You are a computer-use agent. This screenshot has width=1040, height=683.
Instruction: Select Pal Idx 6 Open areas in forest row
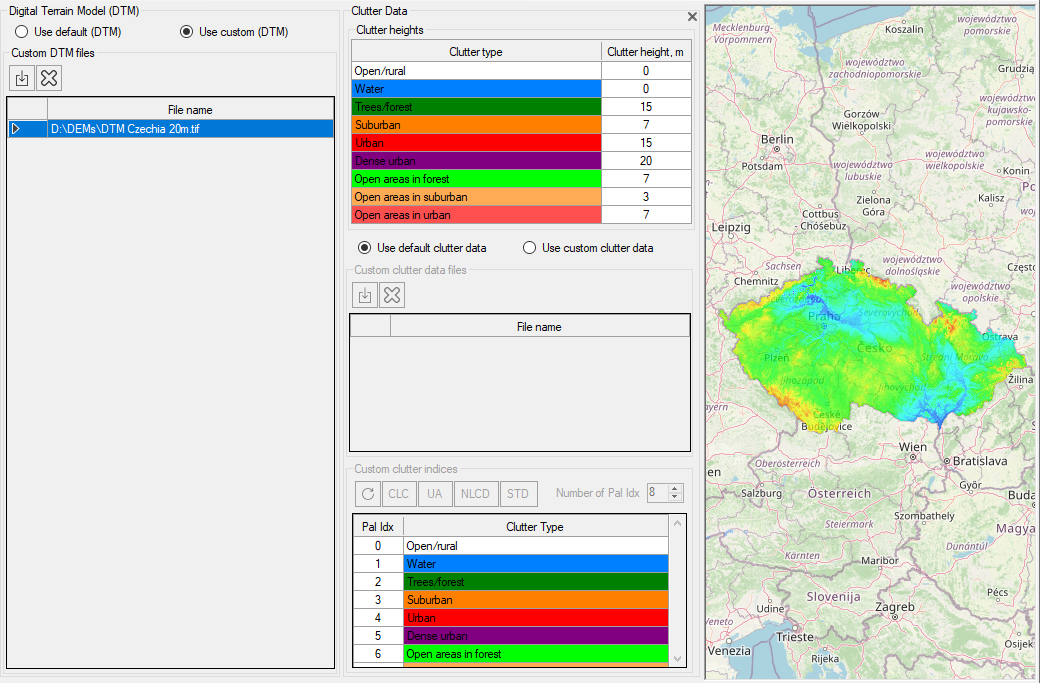coord(511,654)
